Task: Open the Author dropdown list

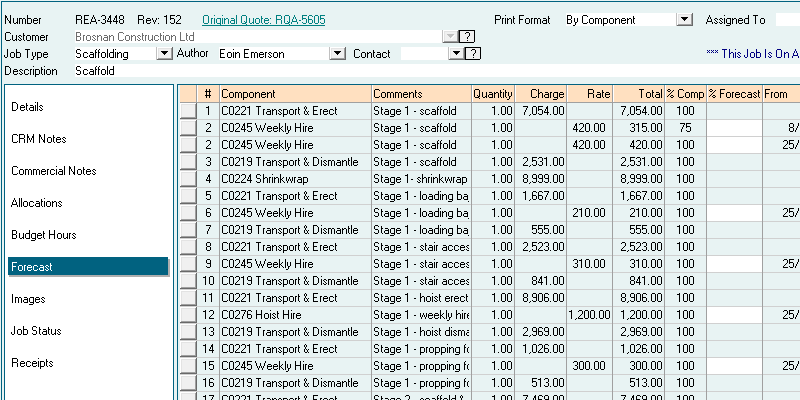Action: (337, 54)
